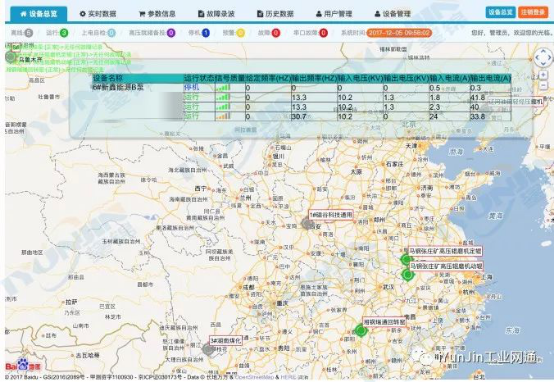Viewport: 554px width, 382px height.
Task: Click the input current value 24
Action: (434, 116)
